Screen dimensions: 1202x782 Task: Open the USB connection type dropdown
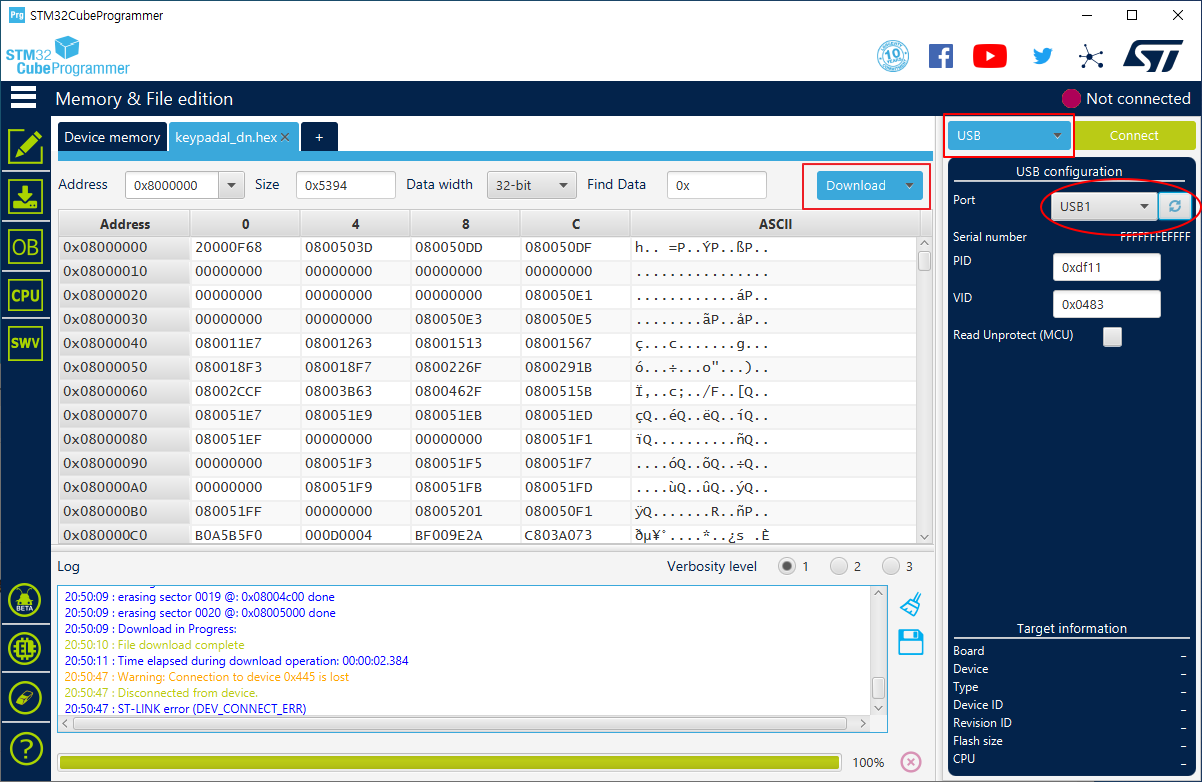(x=1009, y=135)
